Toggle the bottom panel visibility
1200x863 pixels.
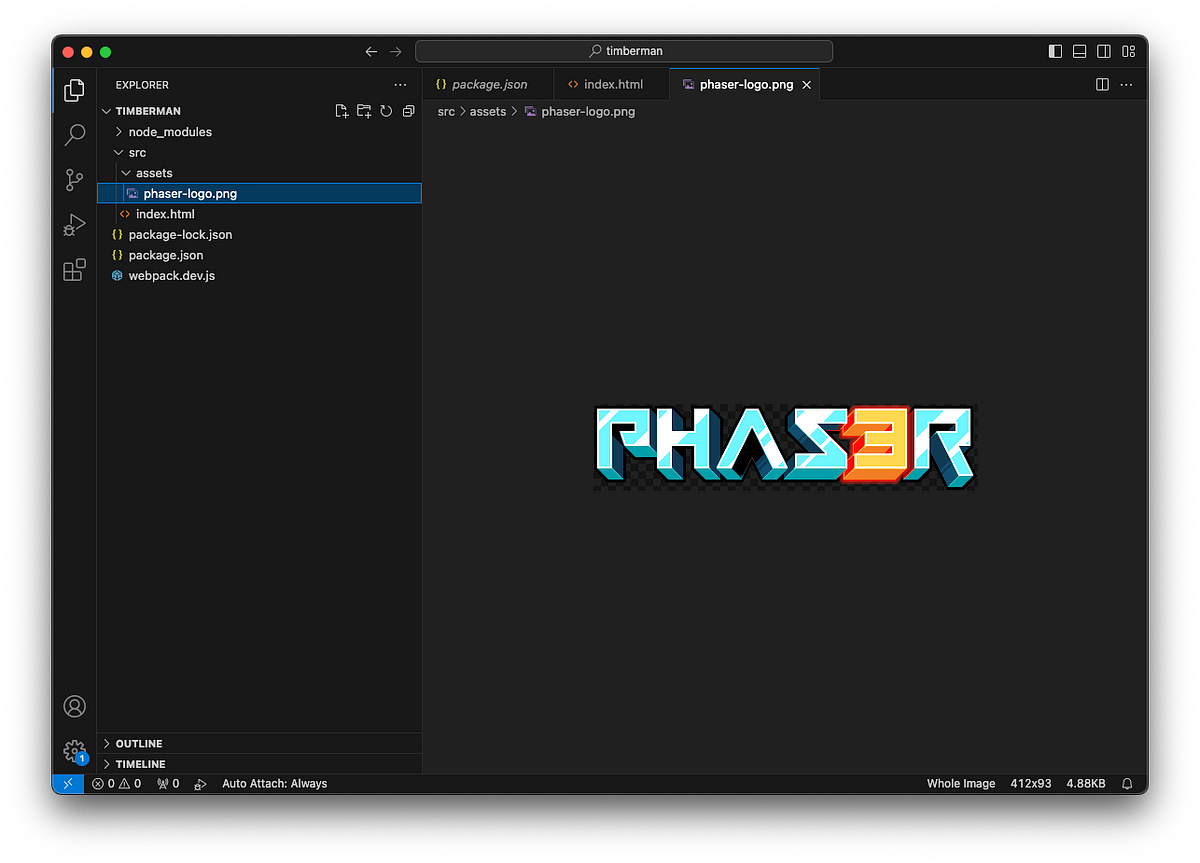click(x=1079, y=51)
